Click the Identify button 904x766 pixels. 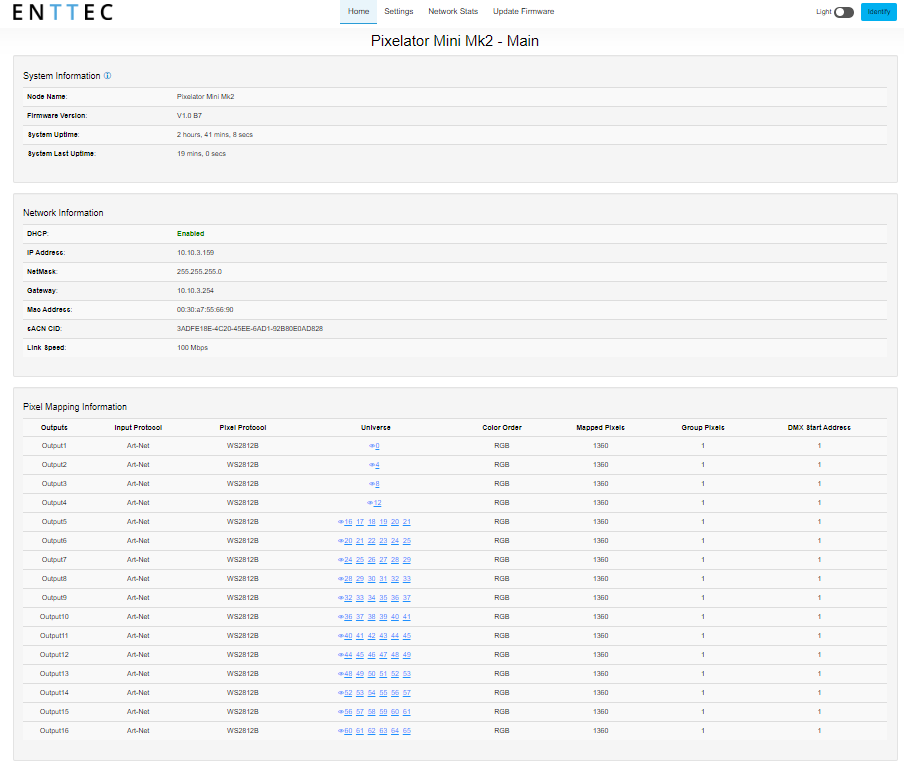(879, 12)
